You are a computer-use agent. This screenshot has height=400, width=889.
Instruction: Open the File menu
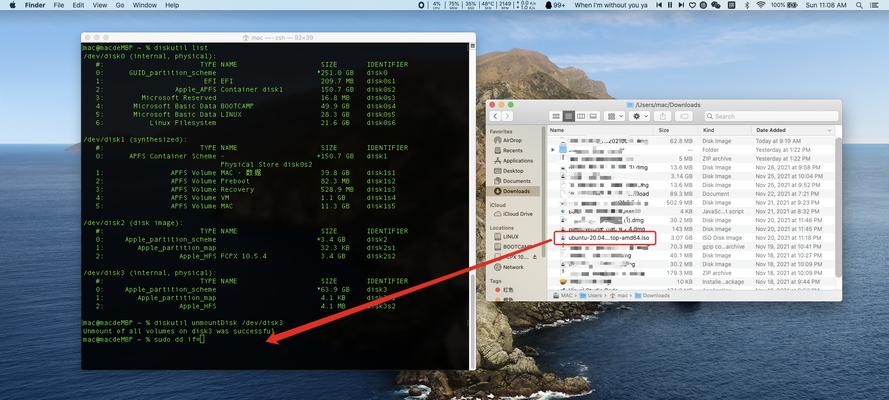click(58, 5)
